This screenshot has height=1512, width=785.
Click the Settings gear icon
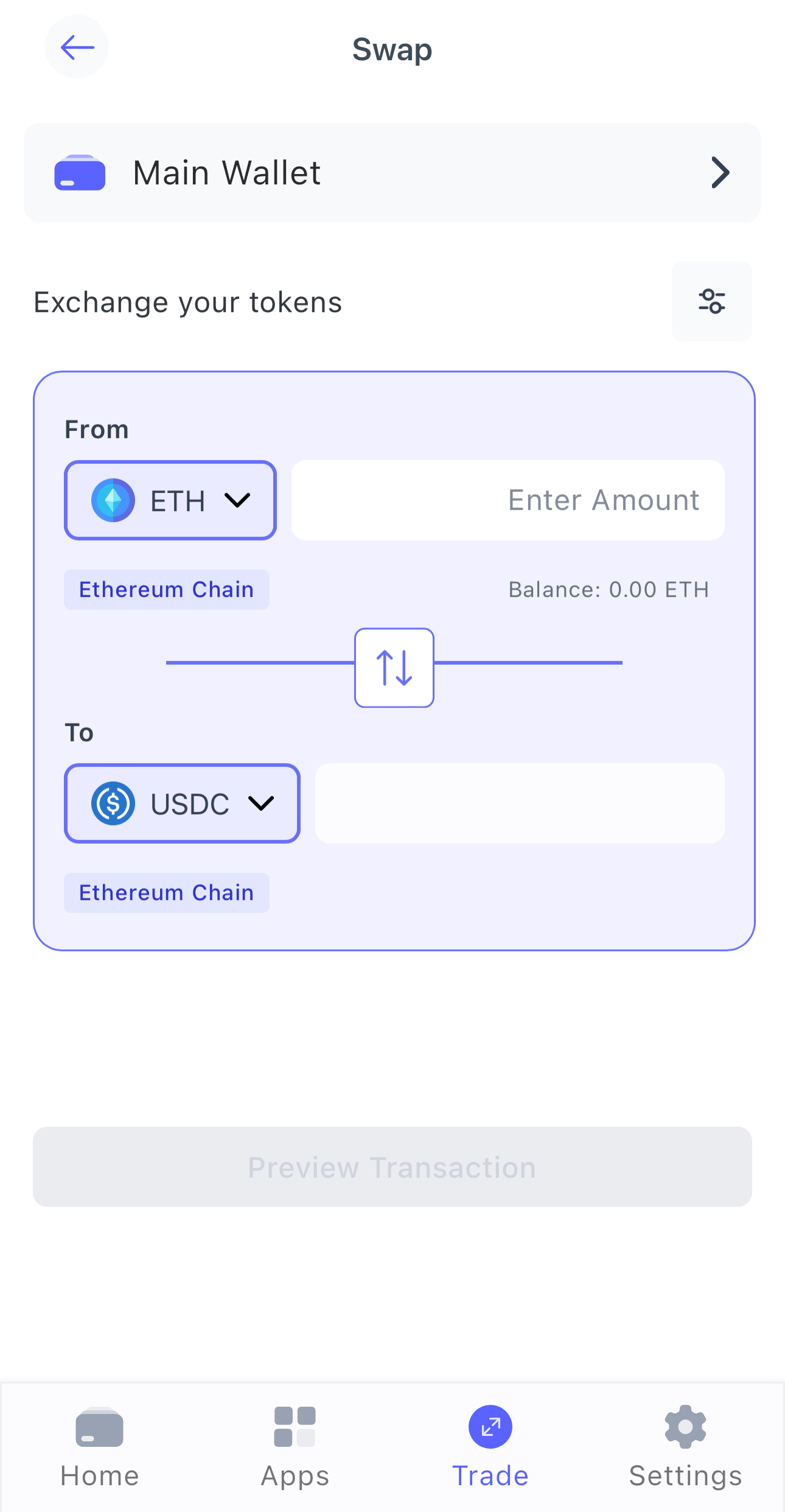[x=685, y=1427]
